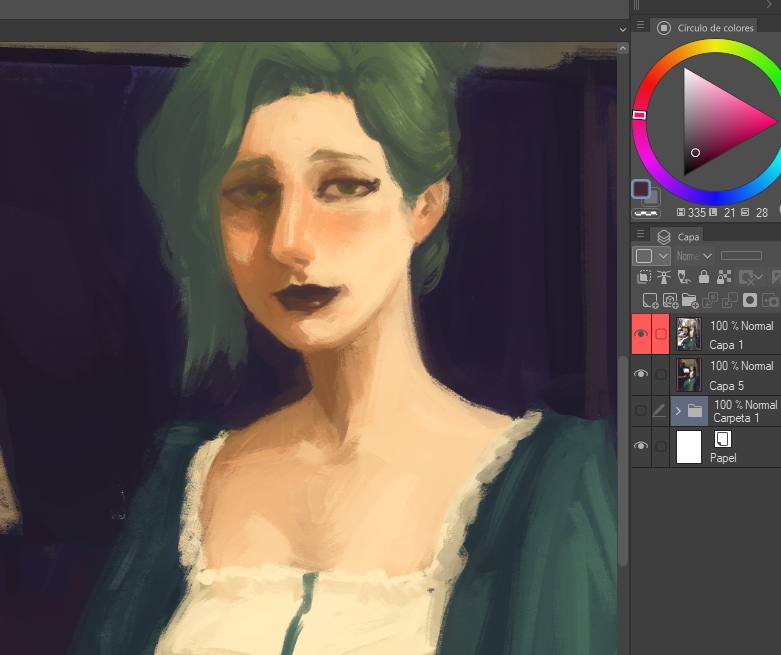
Task: Create new vector layer
Action: [670, 301]
